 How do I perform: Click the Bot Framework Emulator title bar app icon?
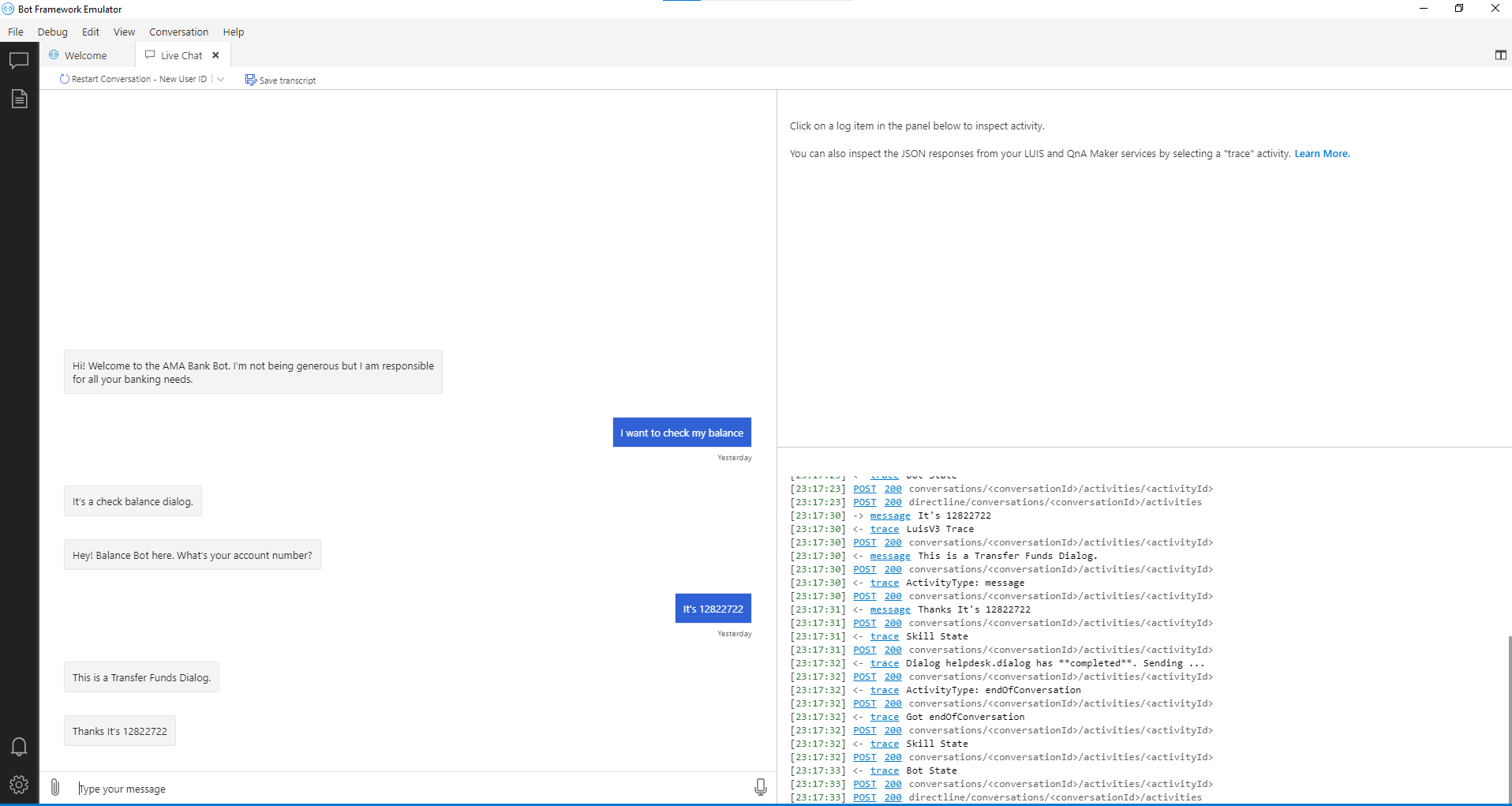pos(8,9)
